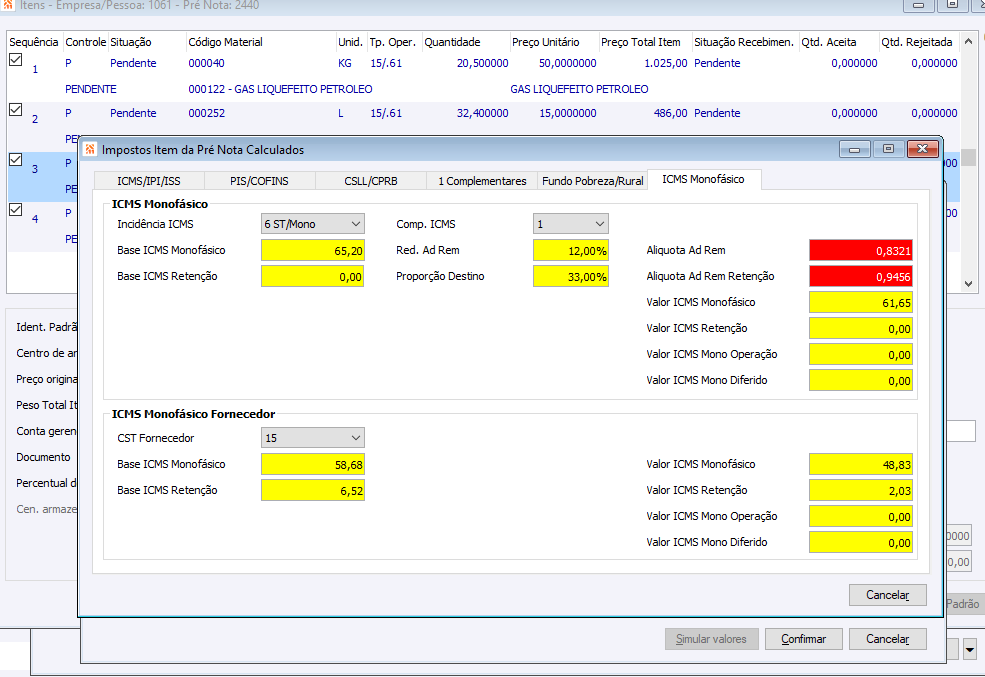985x677 pixels.
Task: Click the items grid scroll-up arrow
Action: point(968,42)
